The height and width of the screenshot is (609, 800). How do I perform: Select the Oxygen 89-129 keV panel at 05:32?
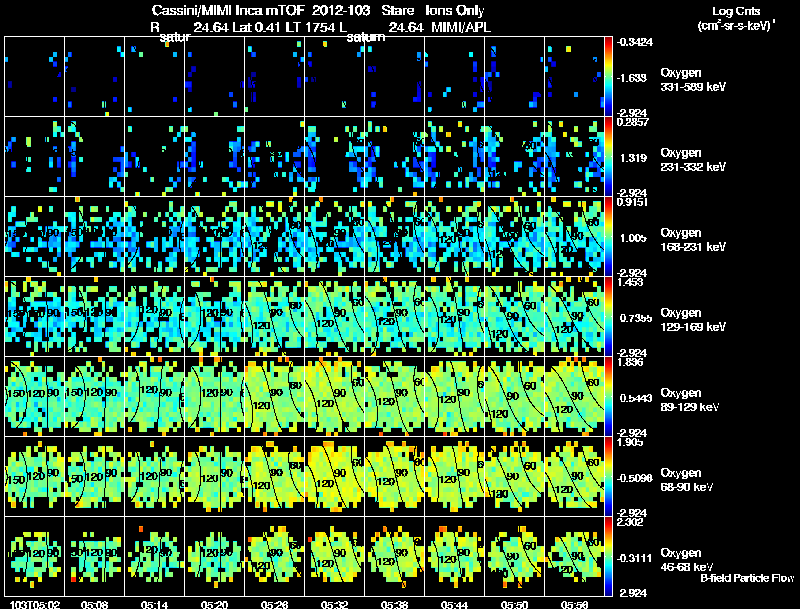tap(335, 396)
